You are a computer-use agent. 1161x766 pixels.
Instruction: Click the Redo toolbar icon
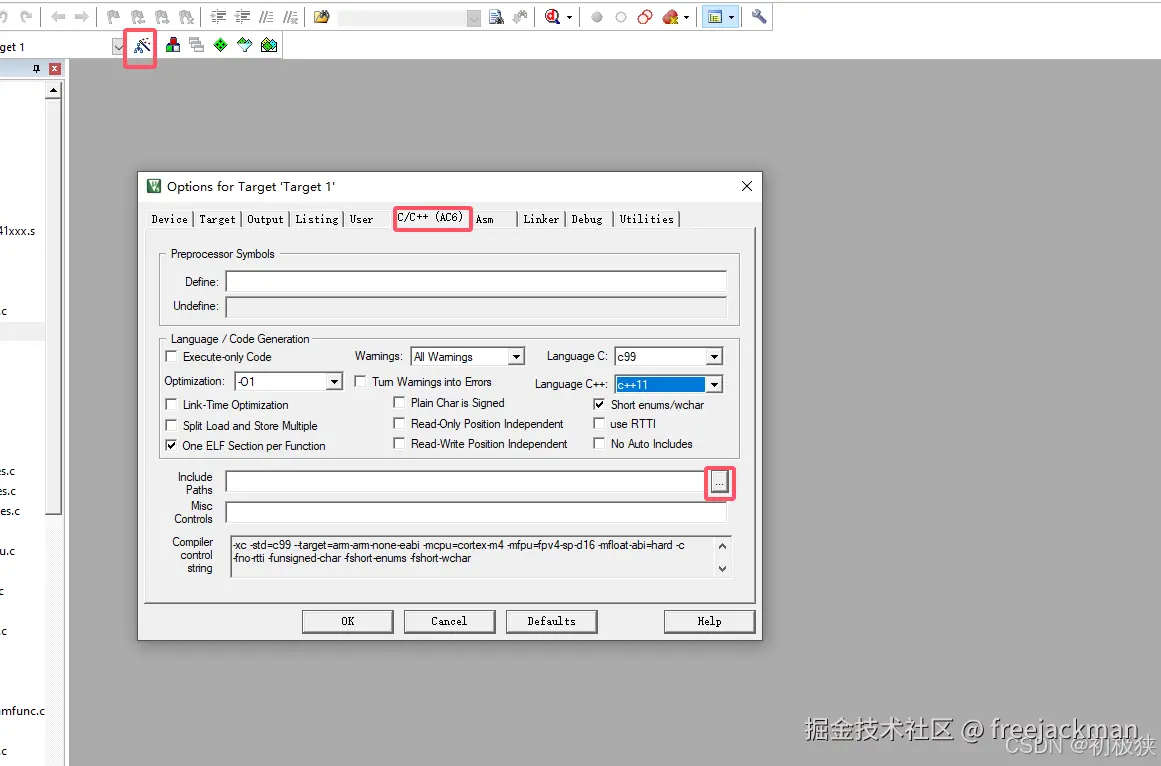coord(27,16)
